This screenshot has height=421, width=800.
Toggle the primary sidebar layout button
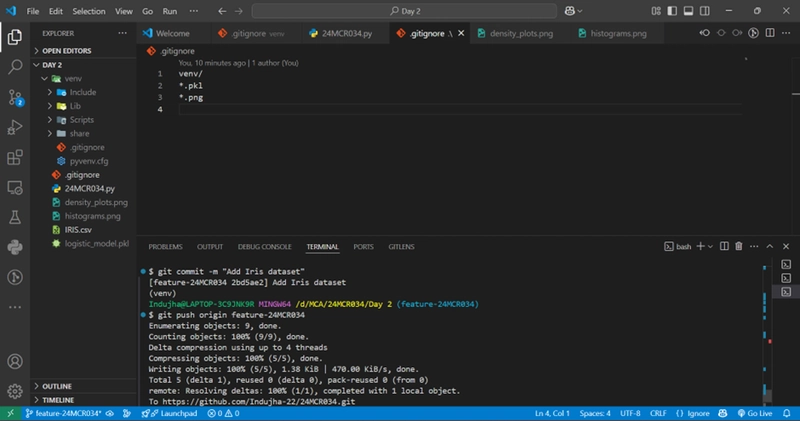[672, 11]
